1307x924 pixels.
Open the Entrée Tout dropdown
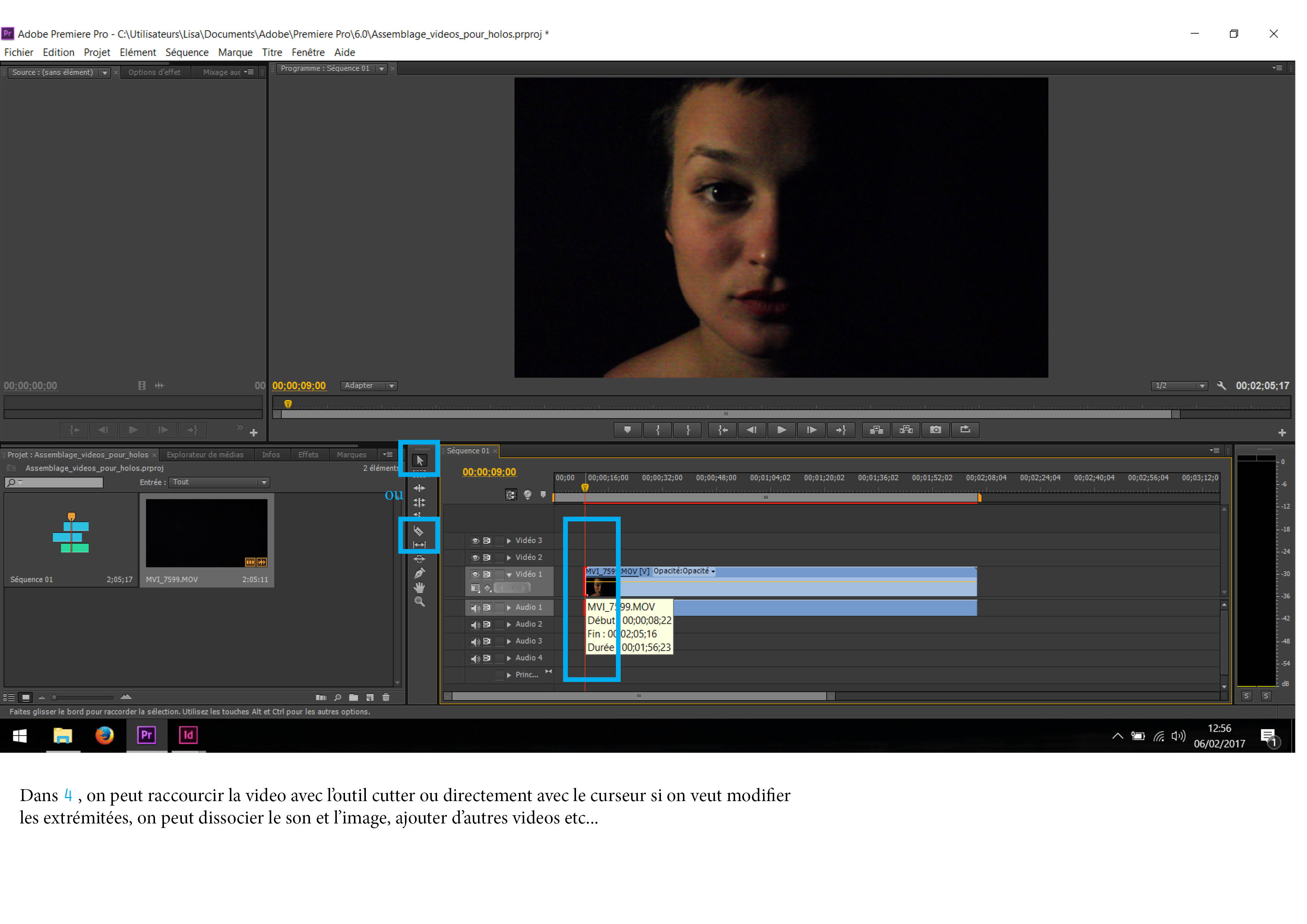coord(219,482)
